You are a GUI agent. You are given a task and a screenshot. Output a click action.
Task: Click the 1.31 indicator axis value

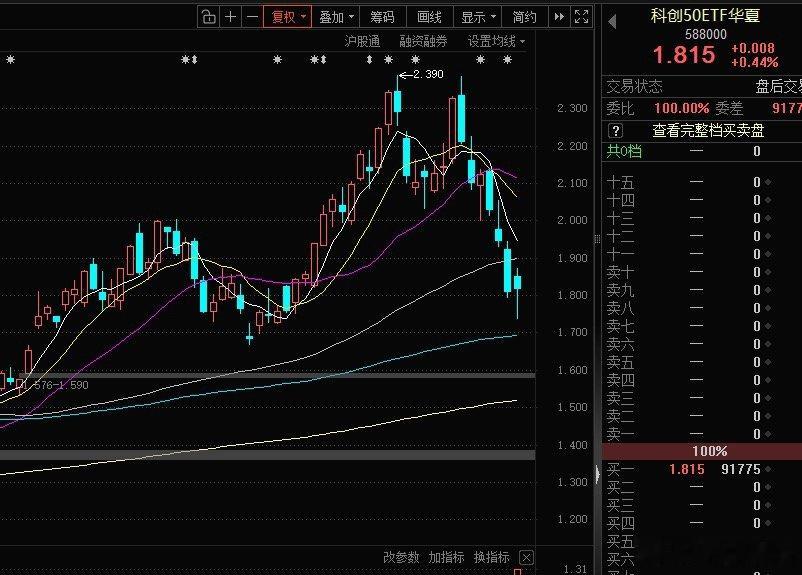[x=575, y=569]
